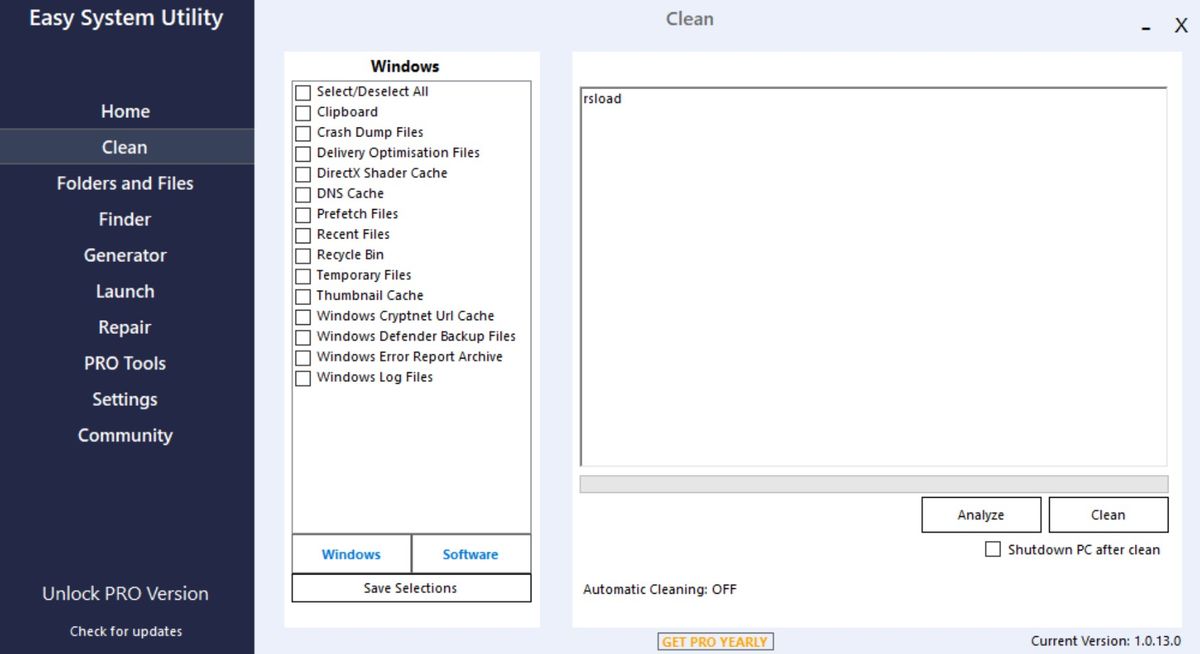Open GET PRO YEARLY offer
The width and height of the screenshot is (1200, 654).
[715, 641]
